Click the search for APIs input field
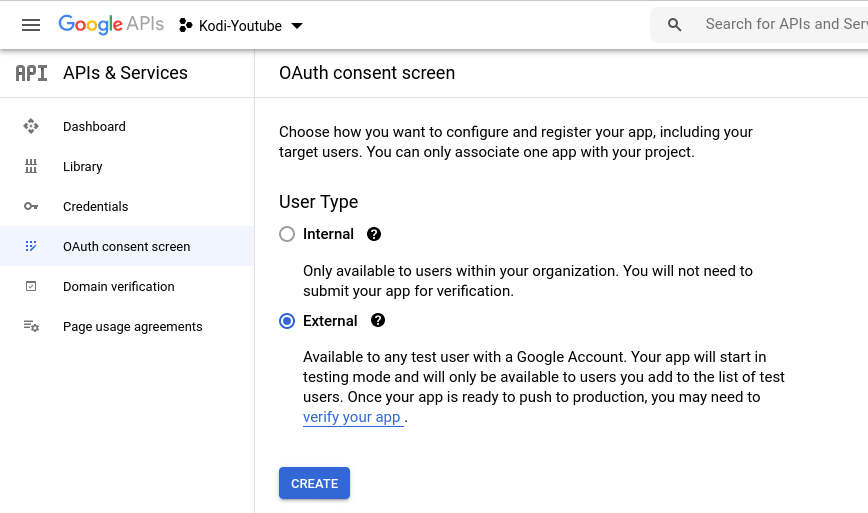 780,24
